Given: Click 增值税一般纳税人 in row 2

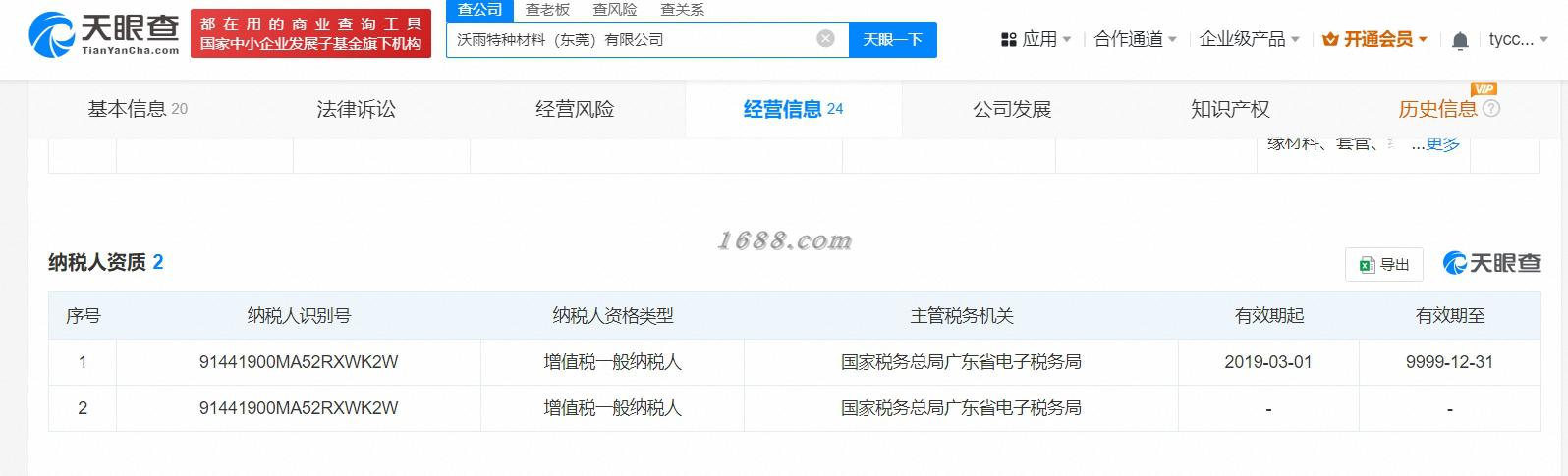Looking at the screenshot, I should click(x=613, y=408).
